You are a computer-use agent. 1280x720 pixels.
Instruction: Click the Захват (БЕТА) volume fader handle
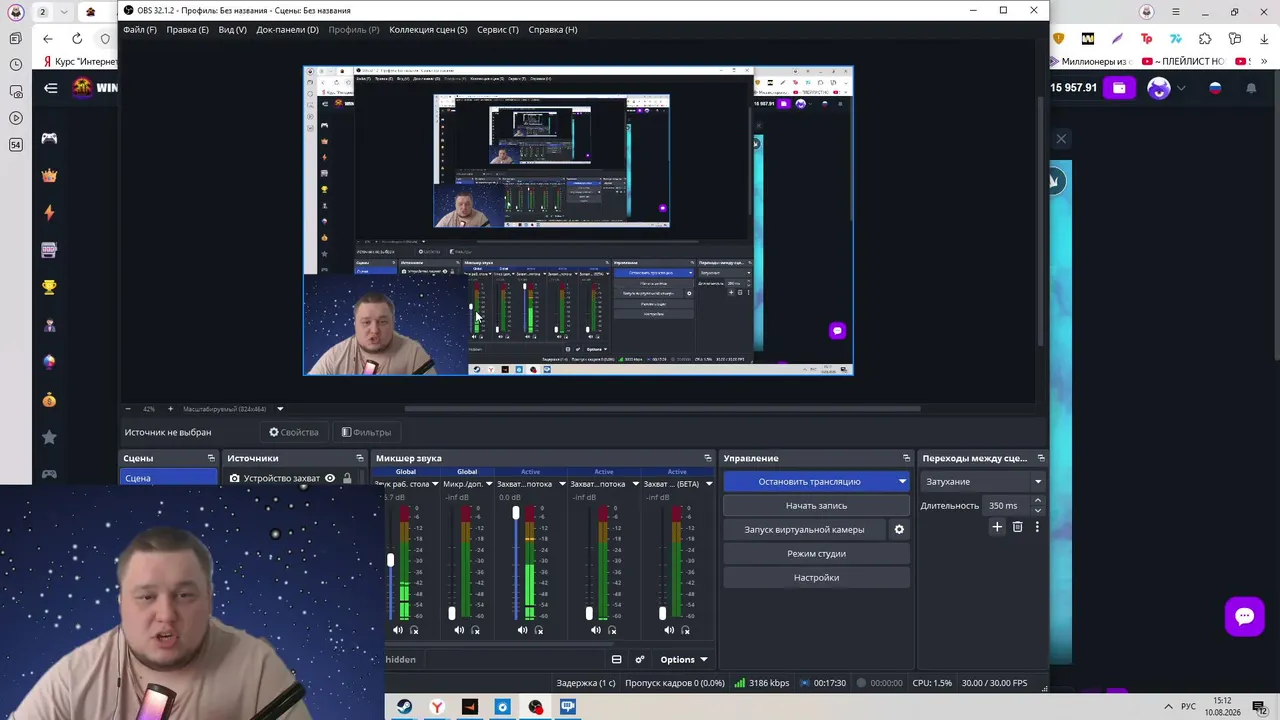pyautogui.click(x=662, y=613)
